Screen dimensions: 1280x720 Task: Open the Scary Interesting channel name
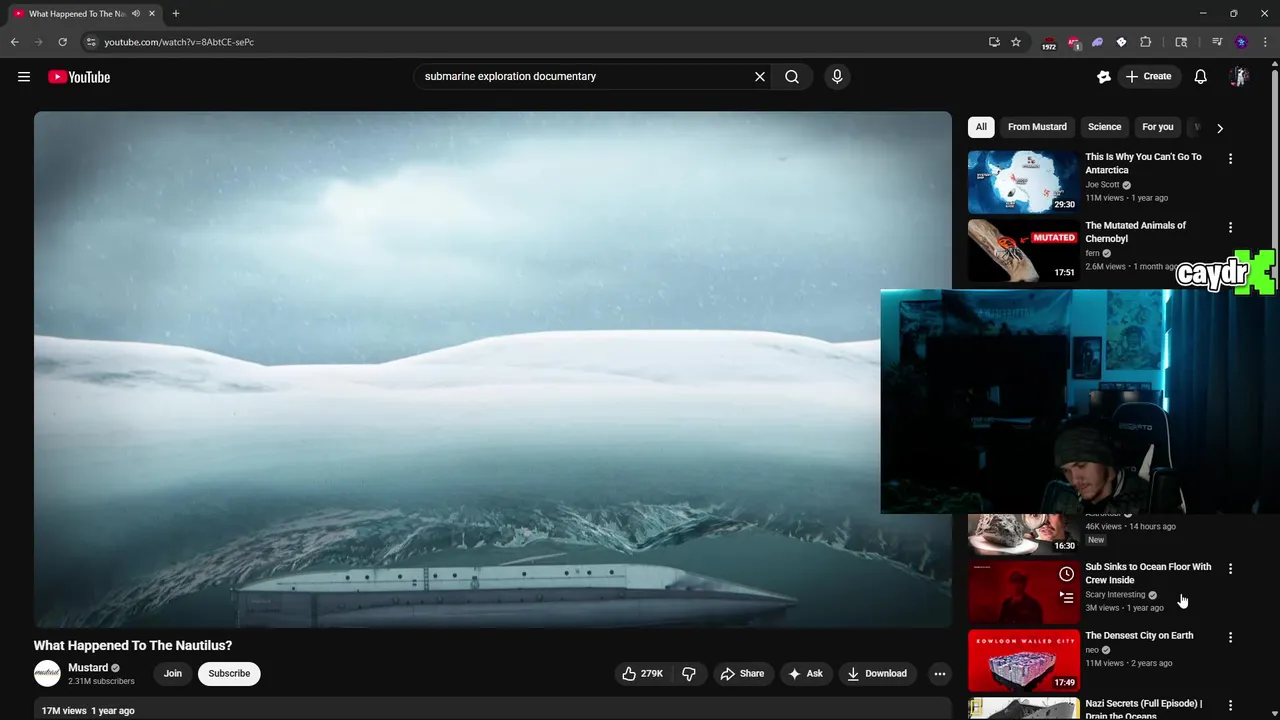(1115, 595)
